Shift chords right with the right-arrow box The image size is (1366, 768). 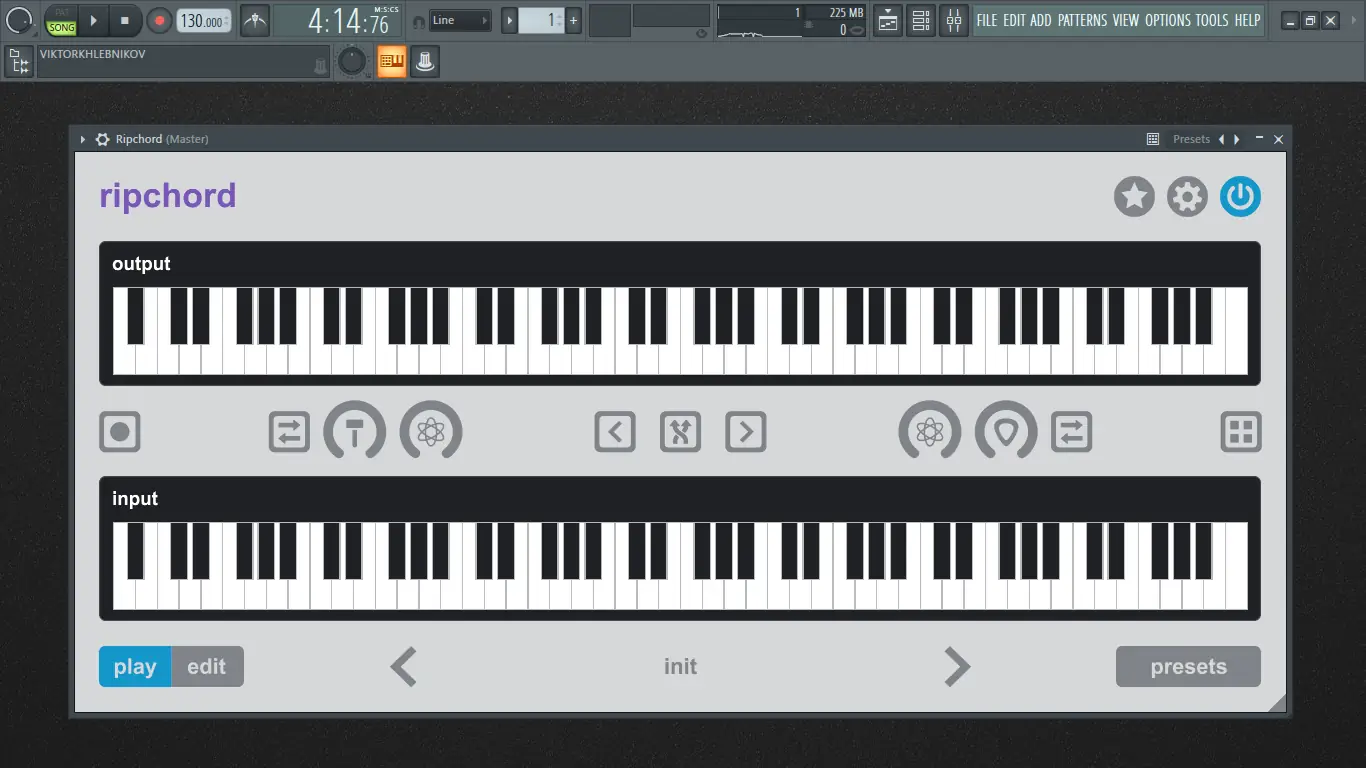click(746, 432)
